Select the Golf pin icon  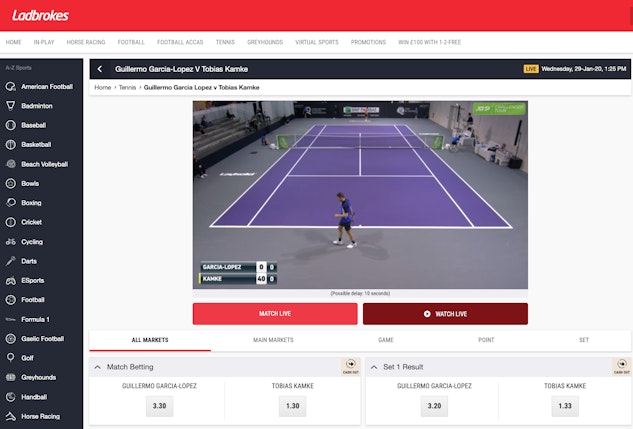tap(11, 358)
